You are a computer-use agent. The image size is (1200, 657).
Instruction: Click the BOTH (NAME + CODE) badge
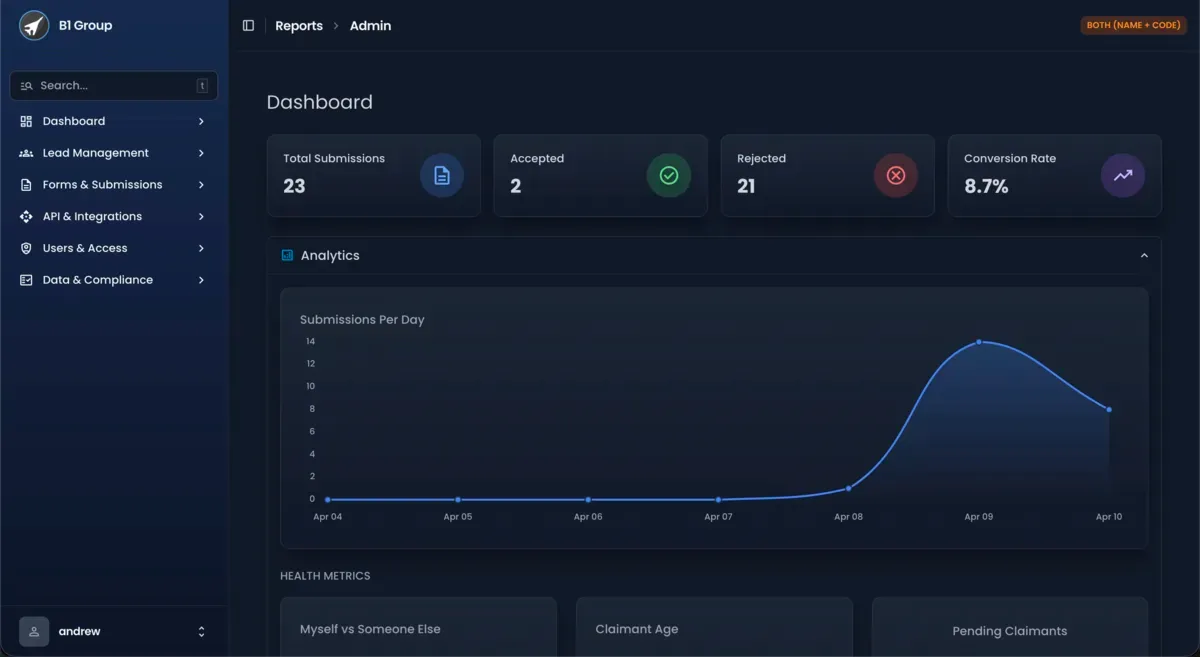[1133, 25]
